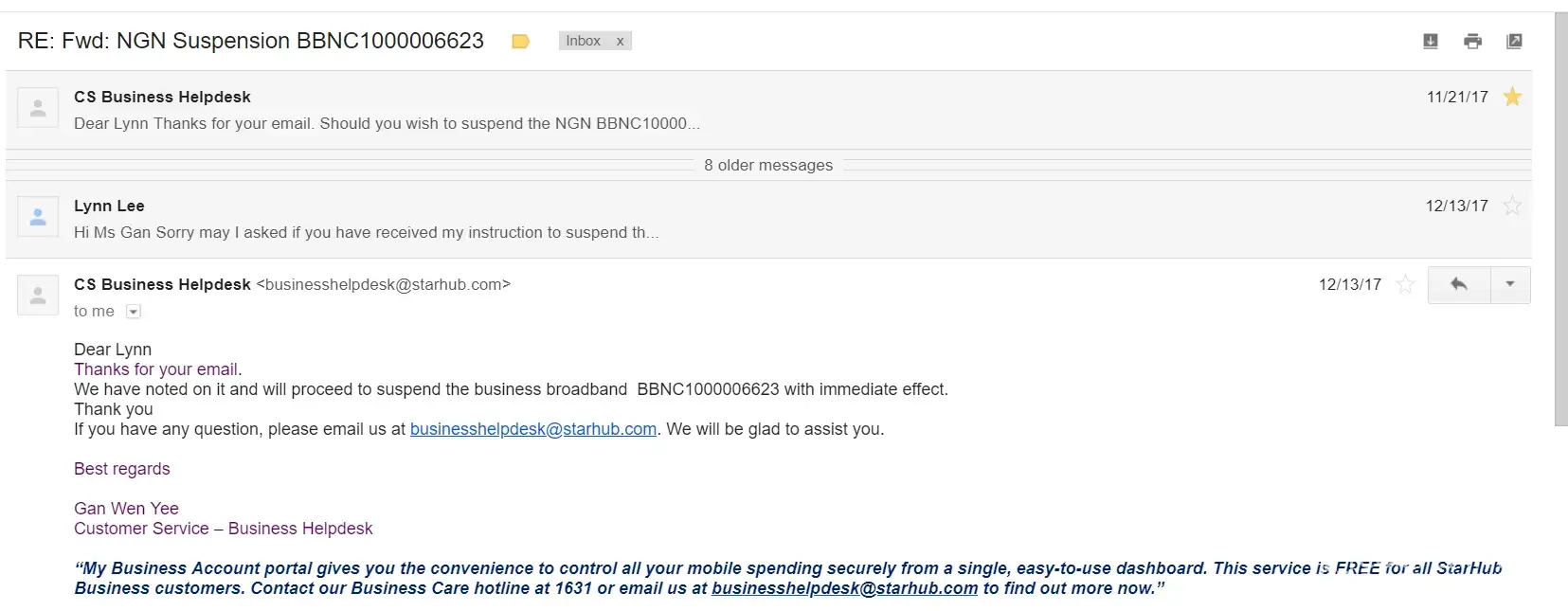This screenshot has height=611, width=1568.
Task: Click avatar of first CS Business Helpdesk message
Action: click(38, 108)
